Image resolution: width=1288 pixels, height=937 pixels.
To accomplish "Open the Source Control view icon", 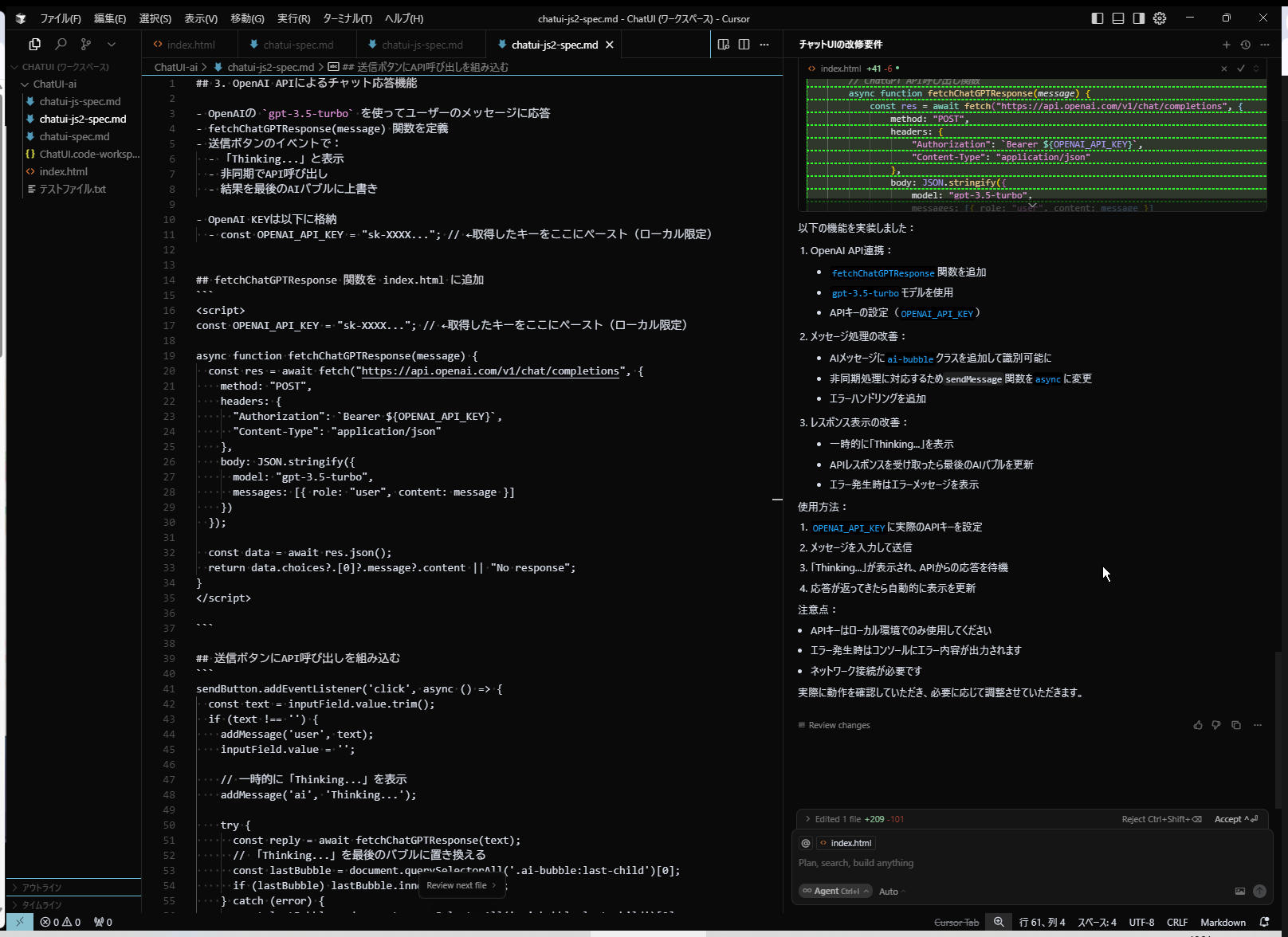I will [x=86, y=45].
